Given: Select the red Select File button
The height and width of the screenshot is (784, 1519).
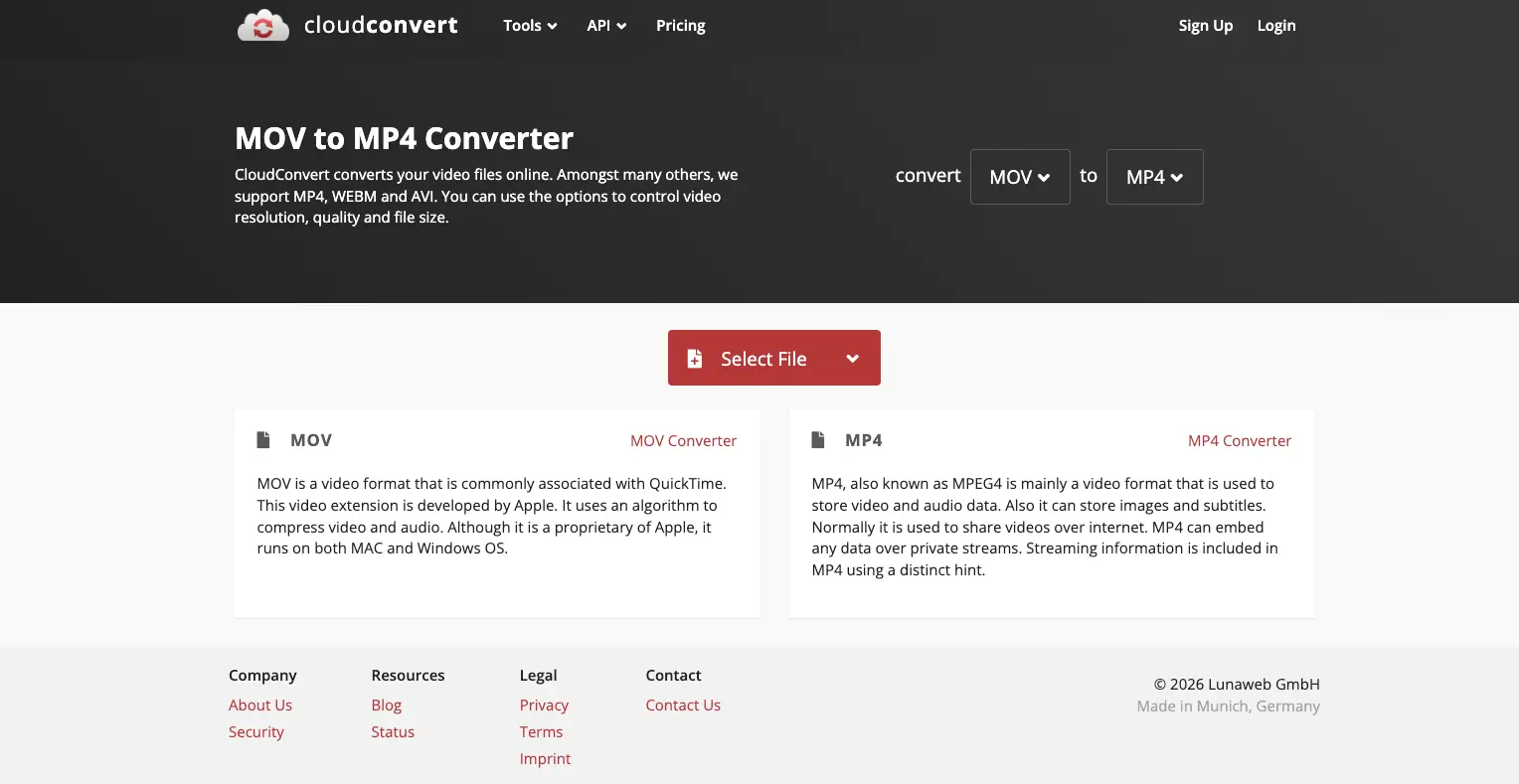Looking at the screenshot, I should (761, 358).
